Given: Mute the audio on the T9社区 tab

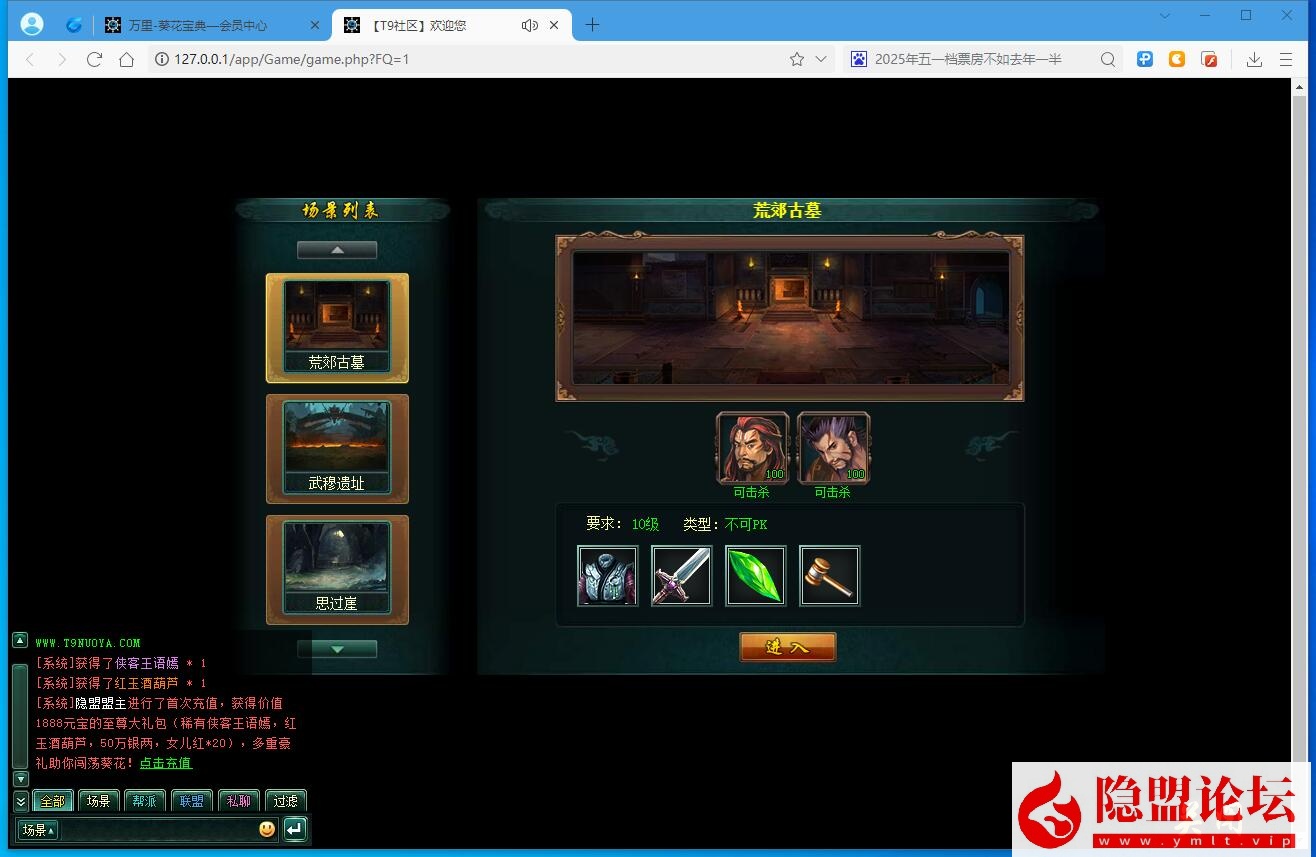Looking at the screenshot, I should point(529,25).
